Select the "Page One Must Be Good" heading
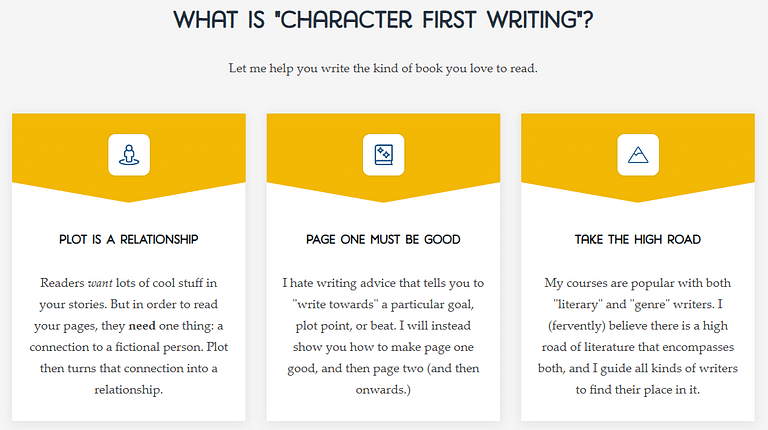768x430 pixels. click(x=384, y=239)
